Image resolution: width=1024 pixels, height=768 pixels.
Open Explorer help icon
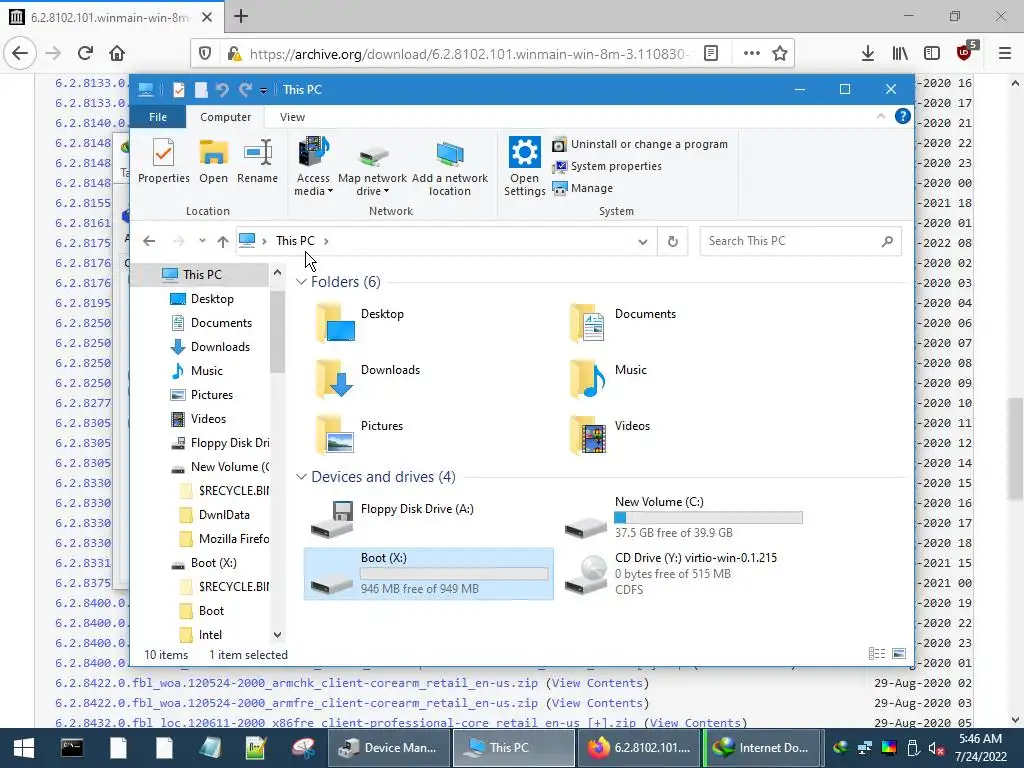tap(903, 116)
